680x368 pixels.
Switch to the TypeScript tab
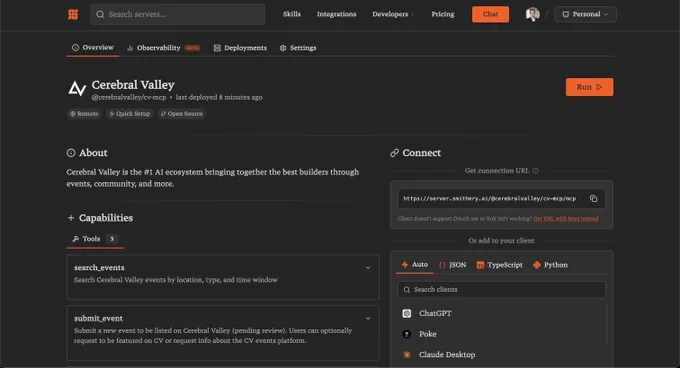(x=500, y=265)
